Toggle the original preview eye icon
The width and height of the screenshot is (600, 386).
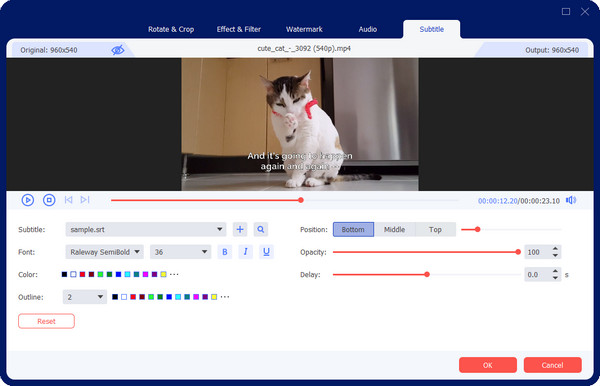pos(118,50)
